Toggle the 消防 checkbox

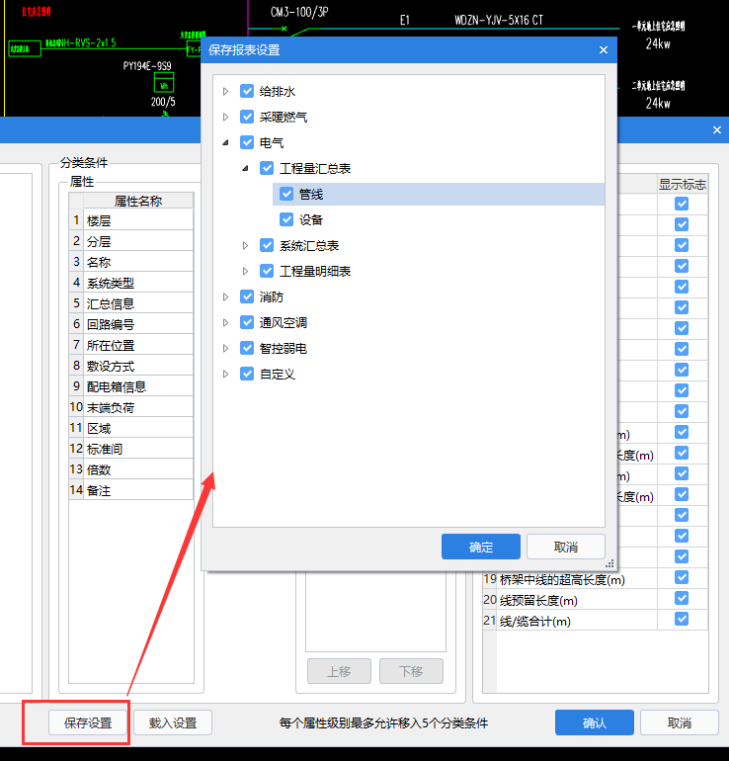247,297
